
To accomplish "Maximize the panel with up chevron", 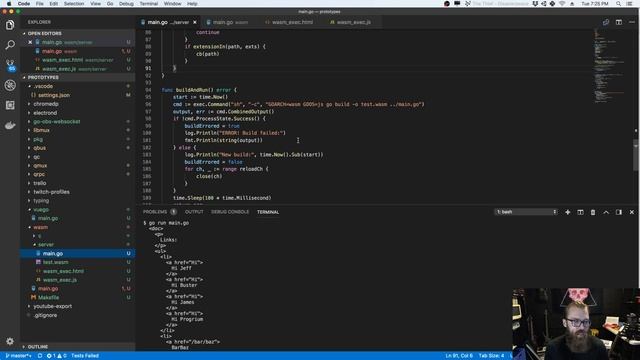I will click(x=606, y=212).
